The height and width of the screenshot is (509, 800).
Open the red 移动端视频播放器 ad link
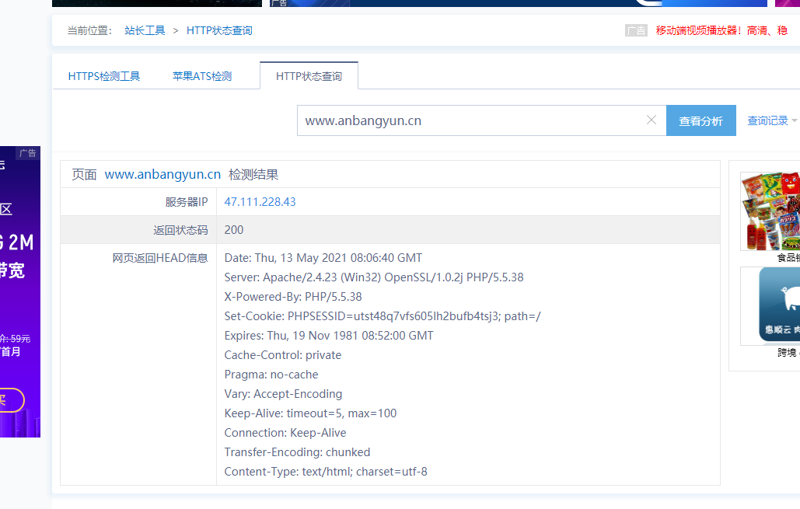click(721, 31)
